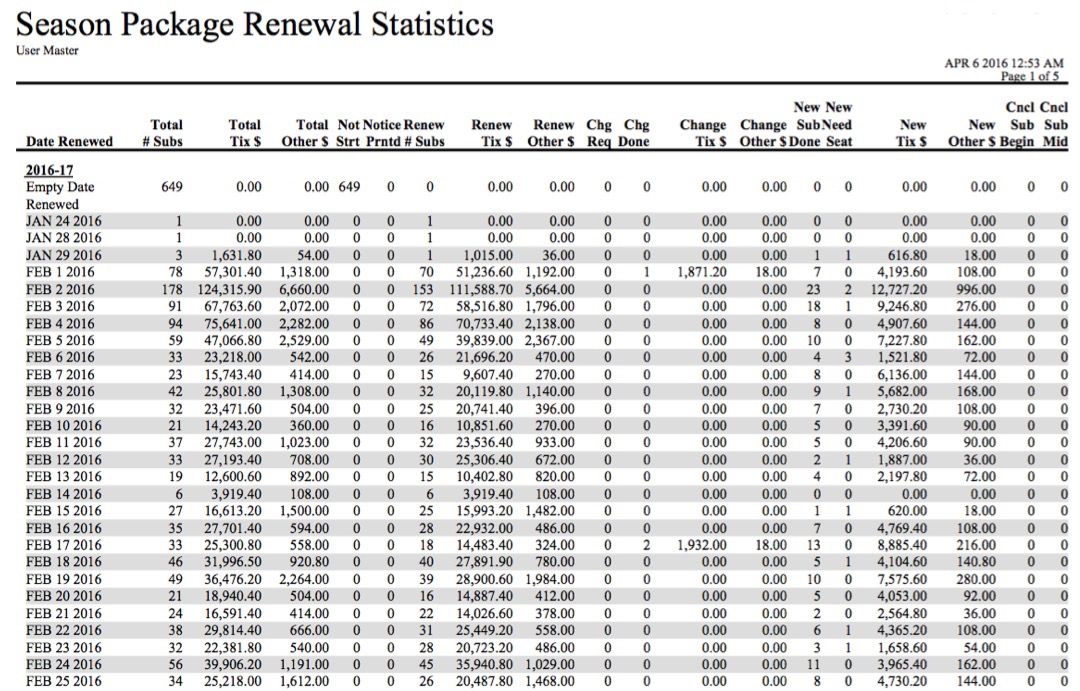Click the change tix value '1,932.00'
This screenshot has width=1080, height=691.
(701, 545)
